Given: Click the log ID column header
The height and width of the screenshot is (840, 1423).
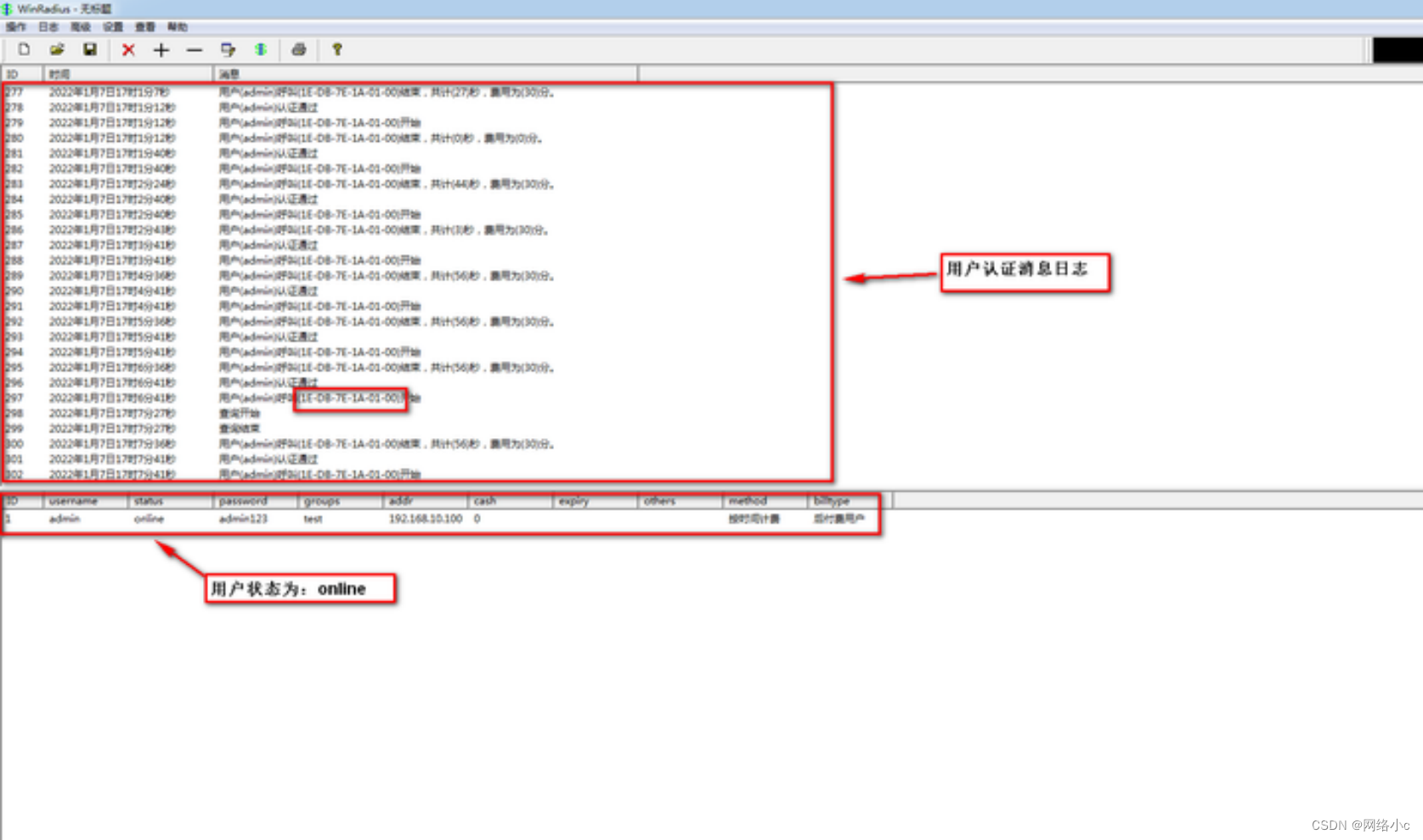Looking at the screenshot, I should [22, 75].
